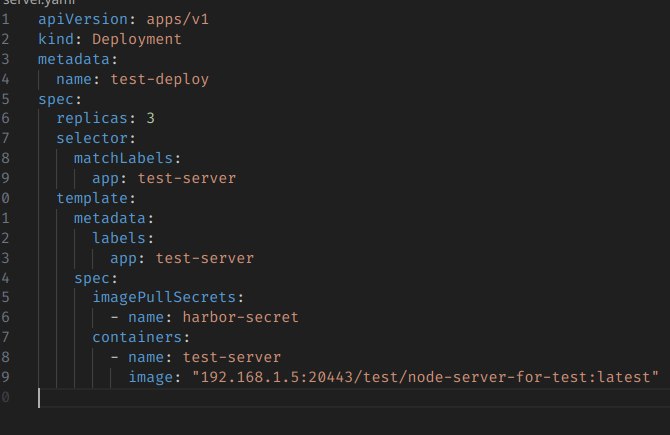Select the Deployment value text
The height and width of the screenshot is (435, 670).
point(137,39)
